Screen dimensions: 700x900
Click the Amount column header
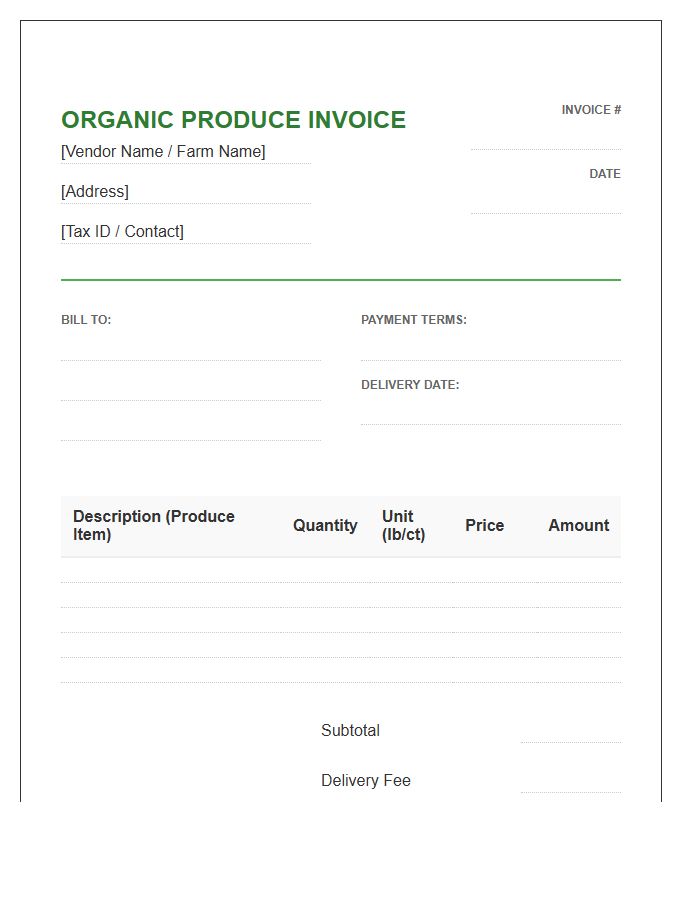point(578,525)
